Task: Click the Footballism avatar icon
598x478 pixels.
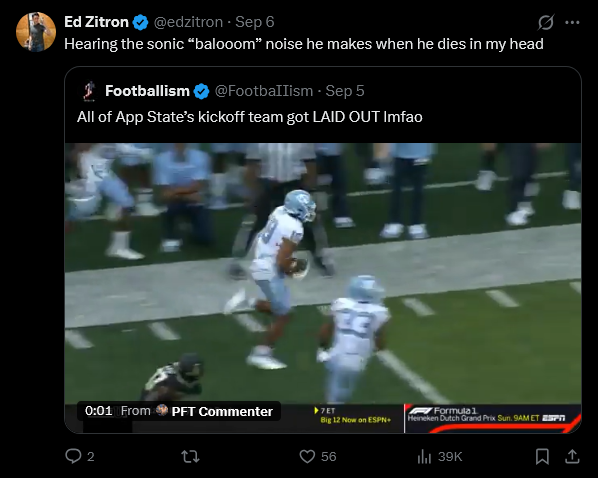Action: click(x=89, y=91)
